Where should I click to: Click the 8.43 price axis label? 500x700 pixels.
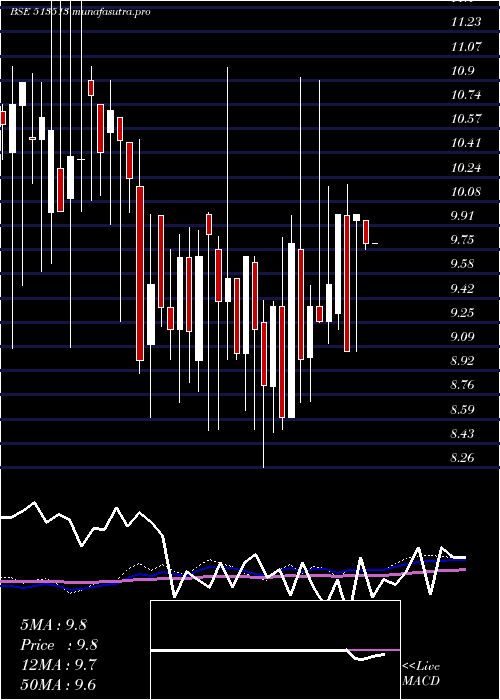(462, 433)
